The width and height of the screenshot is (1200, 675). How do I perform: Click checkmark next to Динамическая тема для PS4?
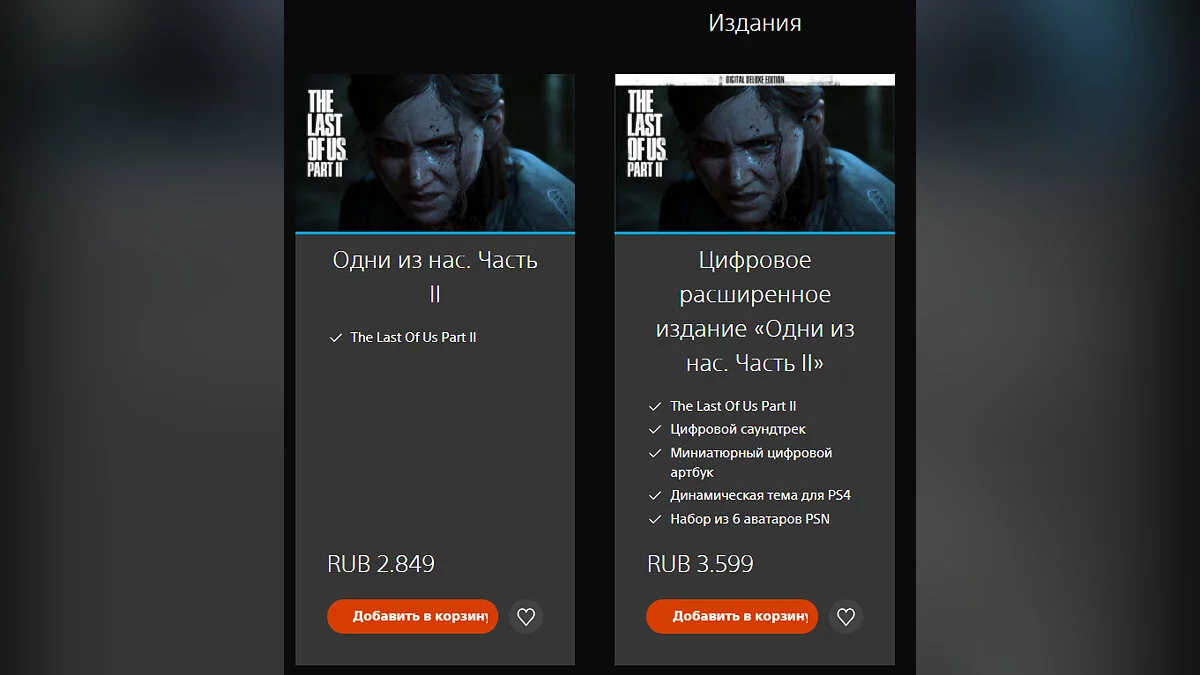[655, 495]
